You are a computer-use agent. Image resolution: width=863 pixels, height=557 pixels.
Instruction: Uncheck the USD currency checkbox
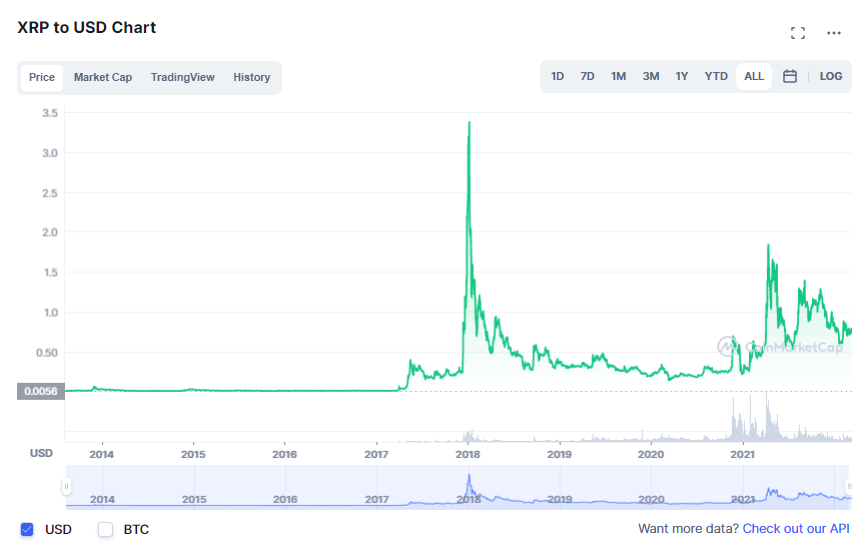point(27,529)
